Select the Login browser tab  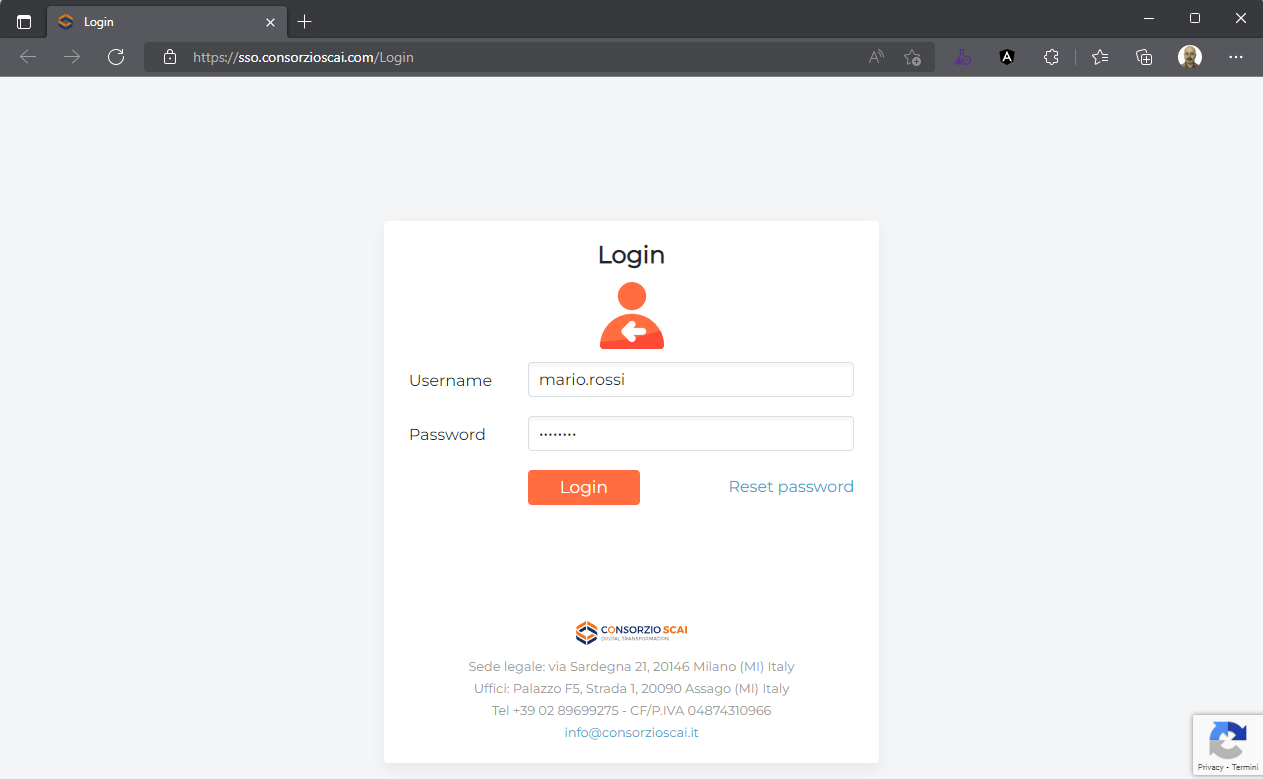coord(150,20)
